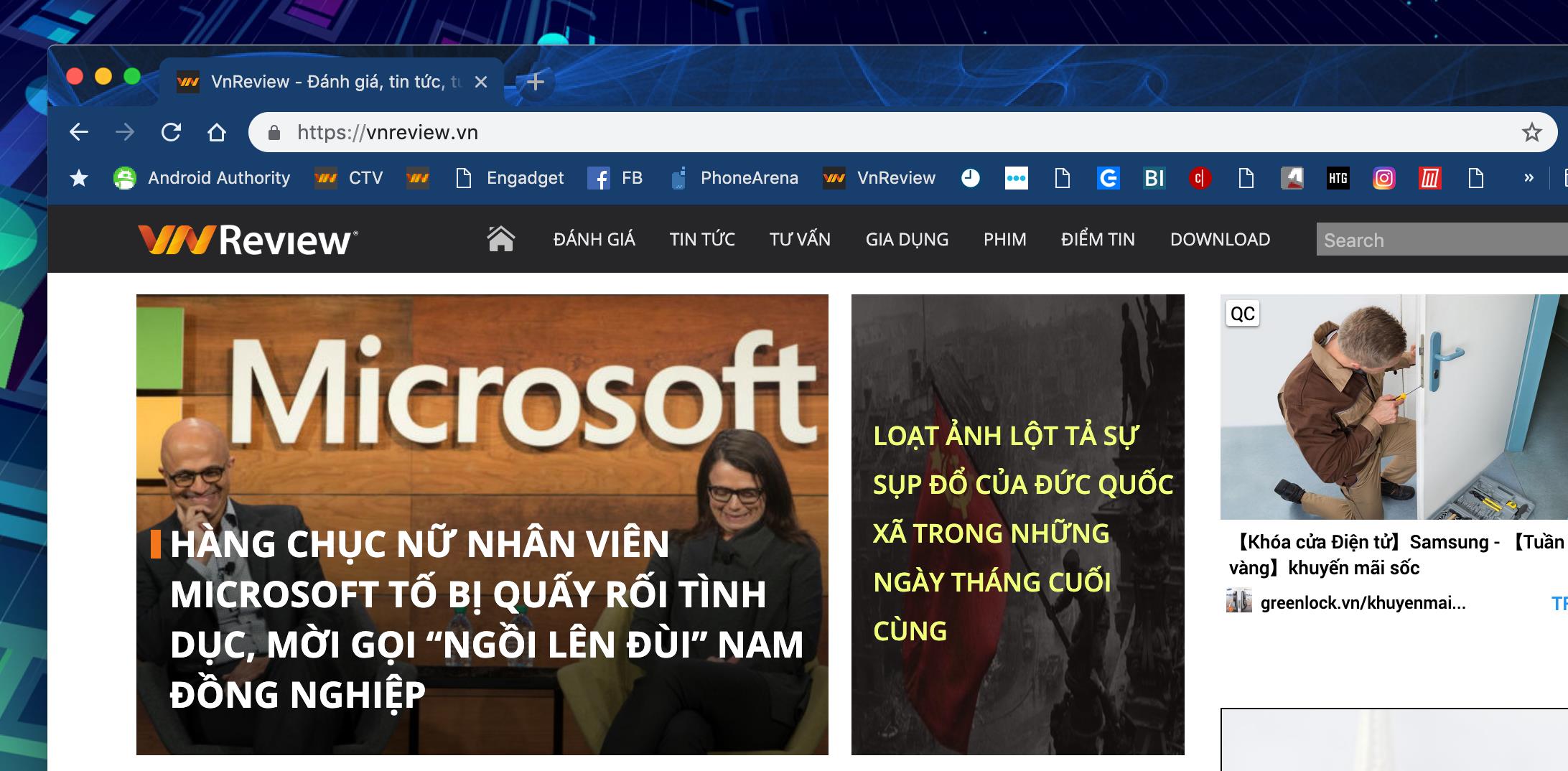Open the locksmith ad image
Screen dimensions: 1568x771
pyautogui.click(x=1393, y=406)
